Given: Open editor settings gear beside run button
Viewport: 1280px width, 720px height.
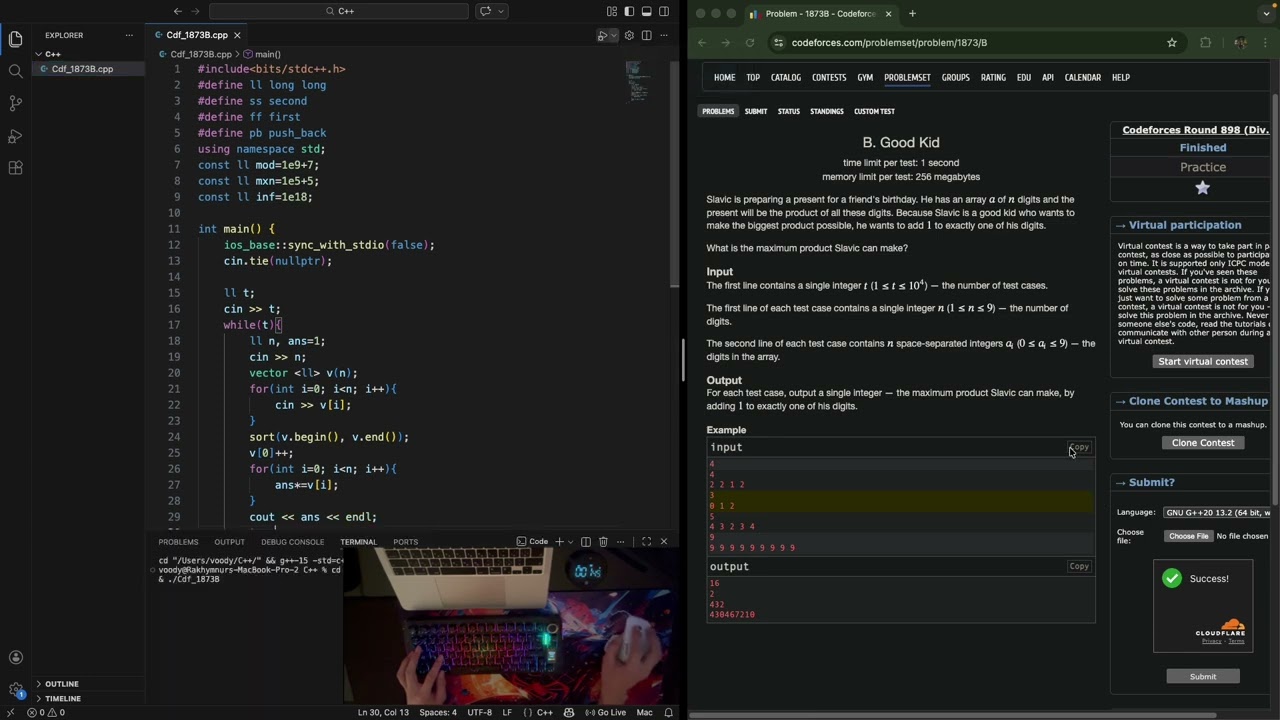Looking at the screenshot, I should click(629, 35).
